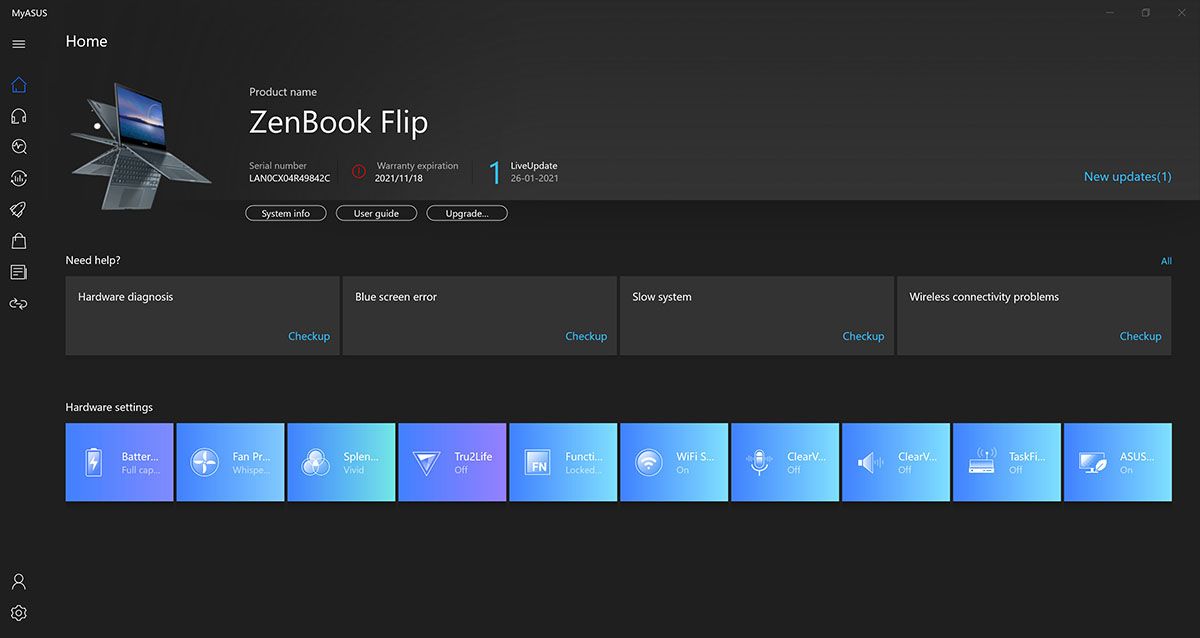Open the WiFi tile showing On
This screenshot has width=1200, height=638.
pyautogui.click(x=674, y=462)
